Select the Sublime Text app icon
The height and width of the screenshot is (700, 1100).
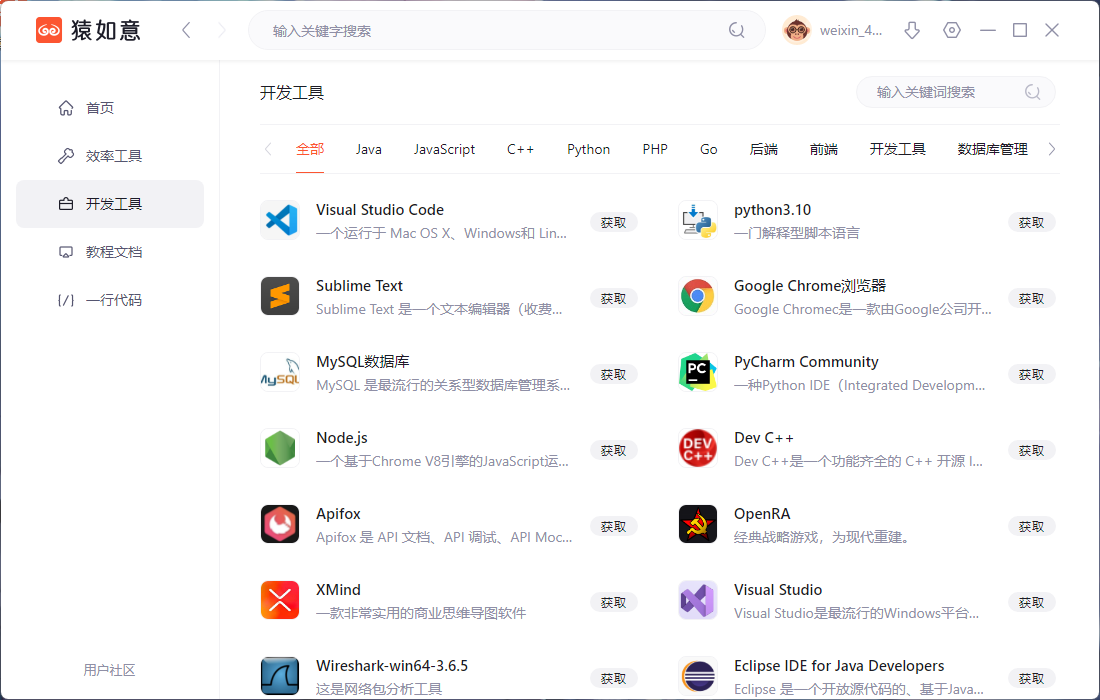tap(279, 297)
